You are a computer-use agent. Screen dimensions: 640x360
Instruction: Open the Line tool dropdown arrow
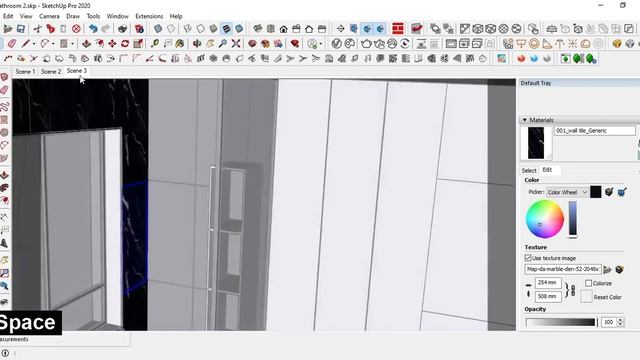[33, 44]
